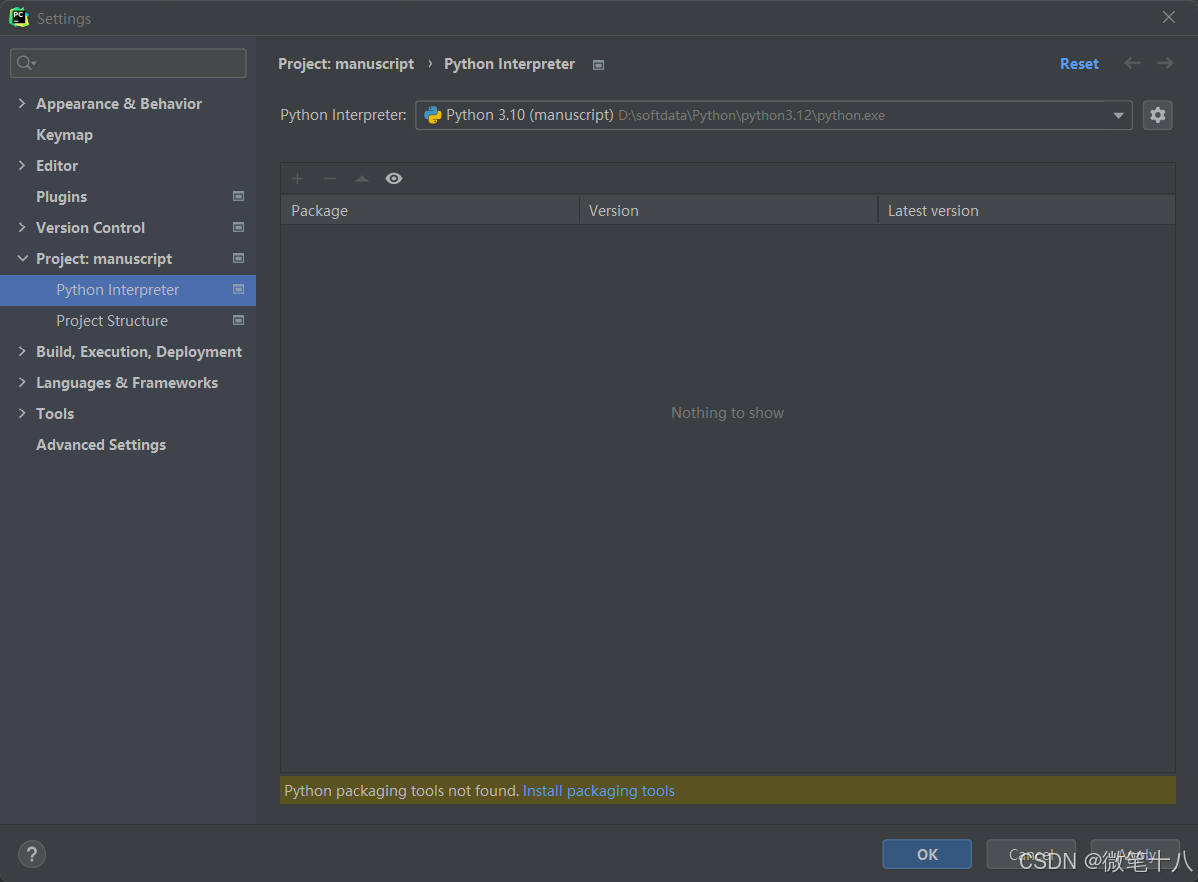Image resolution: width=1198 pixels, height=882 pixels.
Task: Click the OK button
Action: click(x=927, y=854)
